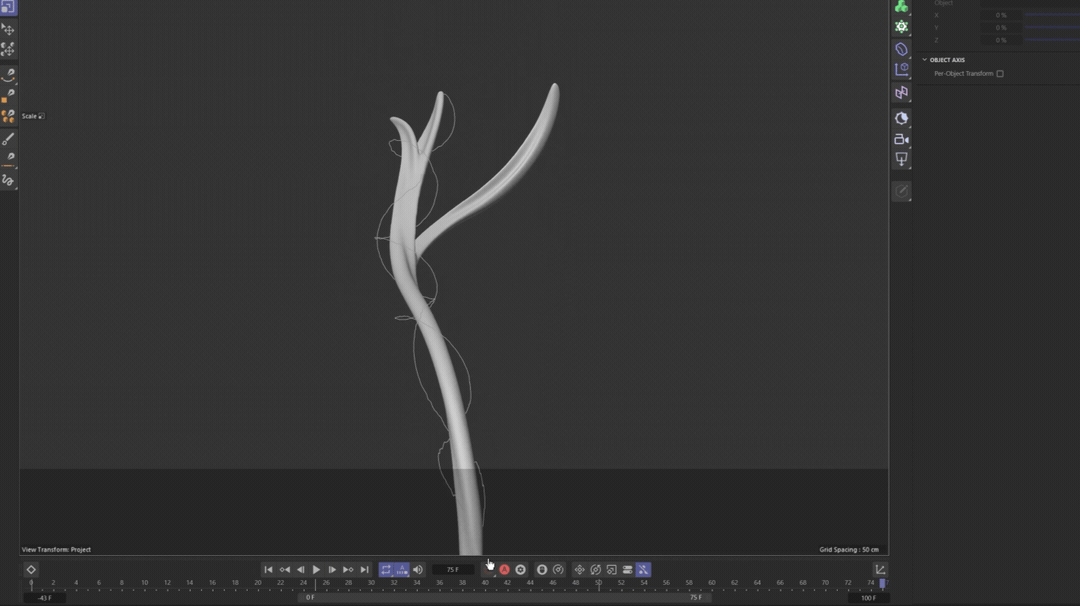Click the Z value field showing 0 %

point(1000,40)
